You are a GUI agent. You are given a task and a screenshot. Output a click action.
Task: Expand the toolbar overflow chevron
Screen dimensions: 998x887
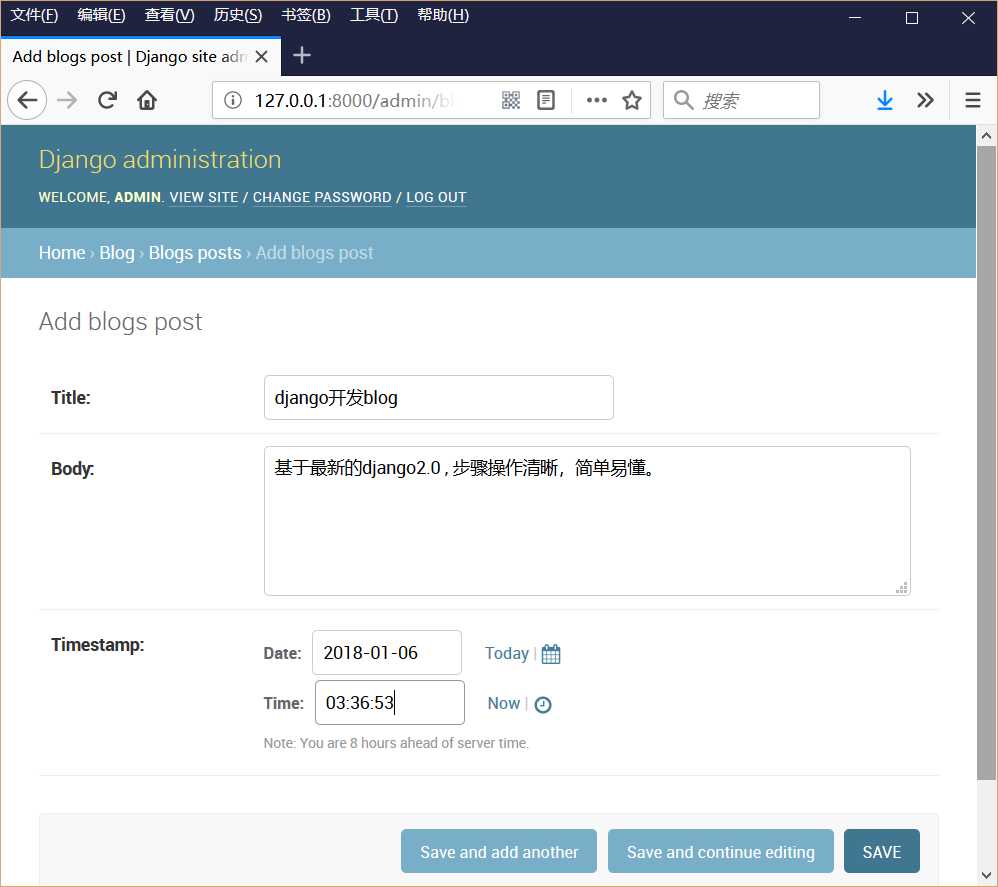[925, 100]
